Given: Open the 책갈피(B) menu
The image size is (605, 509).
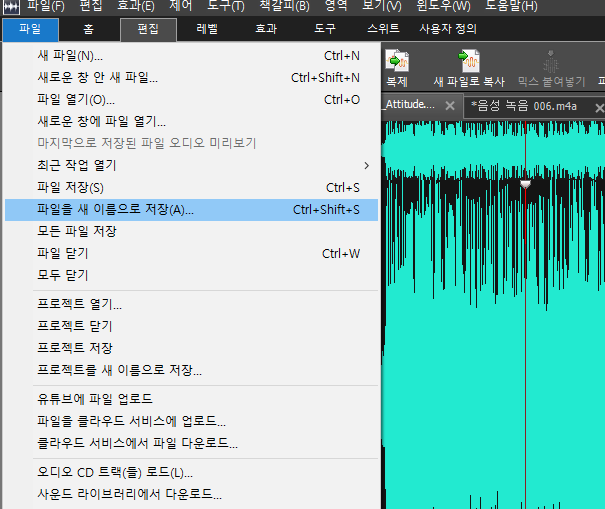Looking at the screenshot, I should [284, 6].
